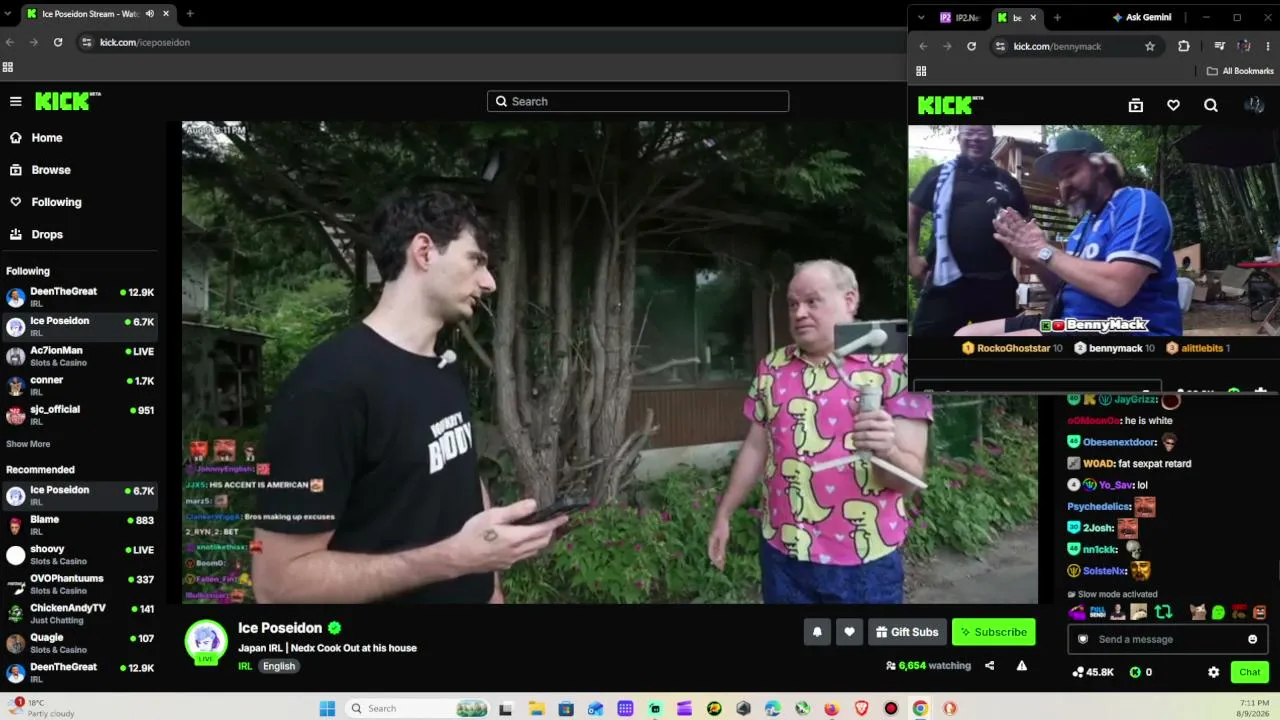Screen dimensions: 1280x720
Task: Click the Kick search field
Action: click(638, 101)
